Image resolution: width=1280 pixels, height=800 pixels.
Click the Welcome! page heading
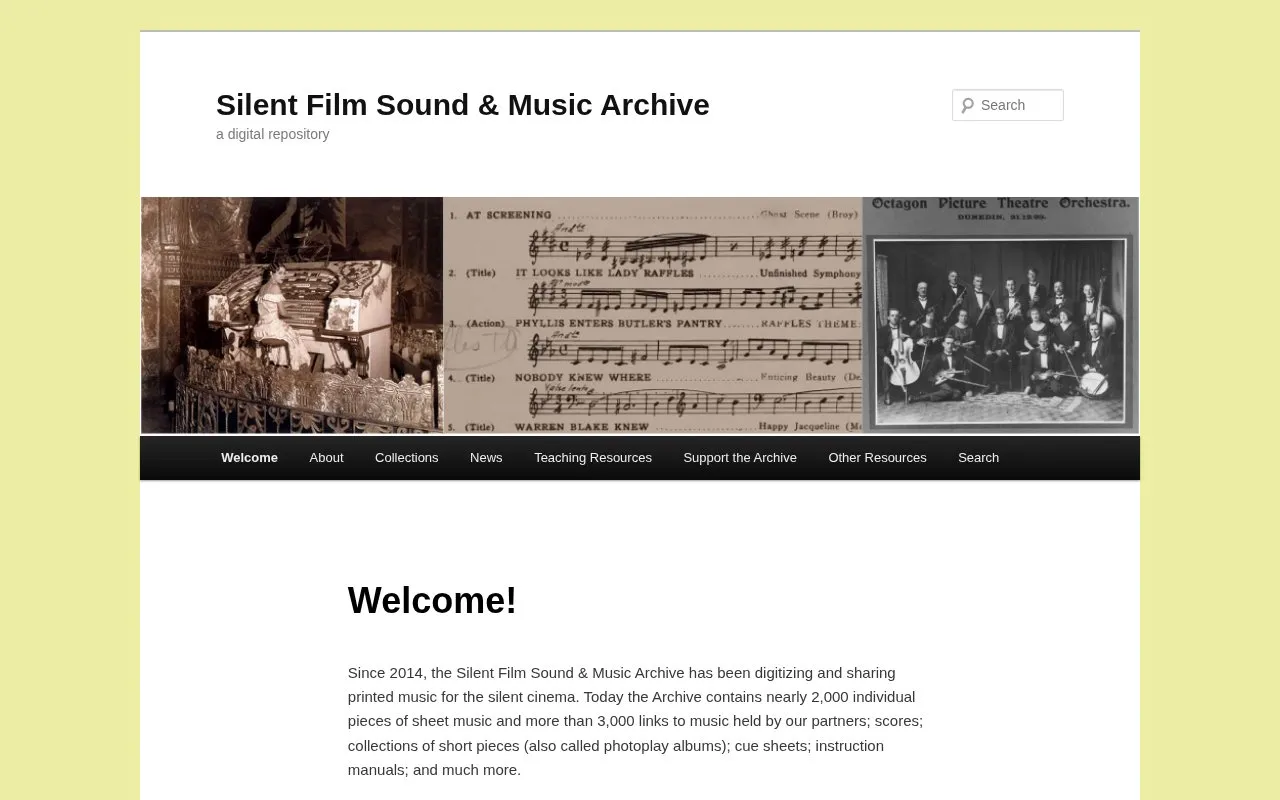coord(432,600)
